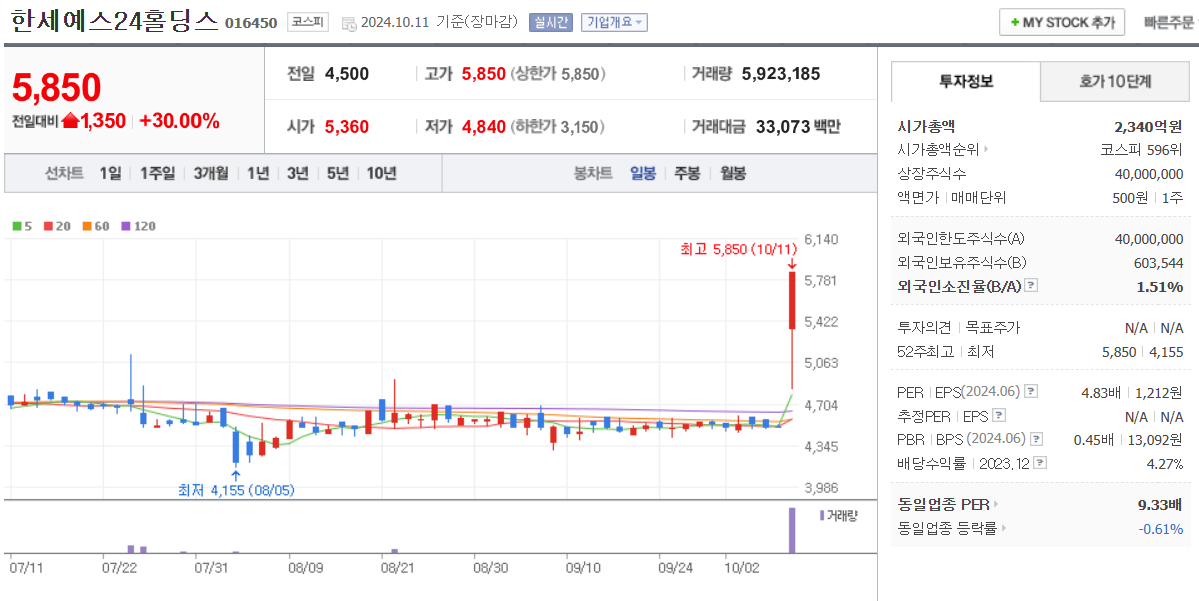1199x601 pixels.
Task: Select the 1주일 line chart period
Action: pyautogui.click(x=158, y=174)
